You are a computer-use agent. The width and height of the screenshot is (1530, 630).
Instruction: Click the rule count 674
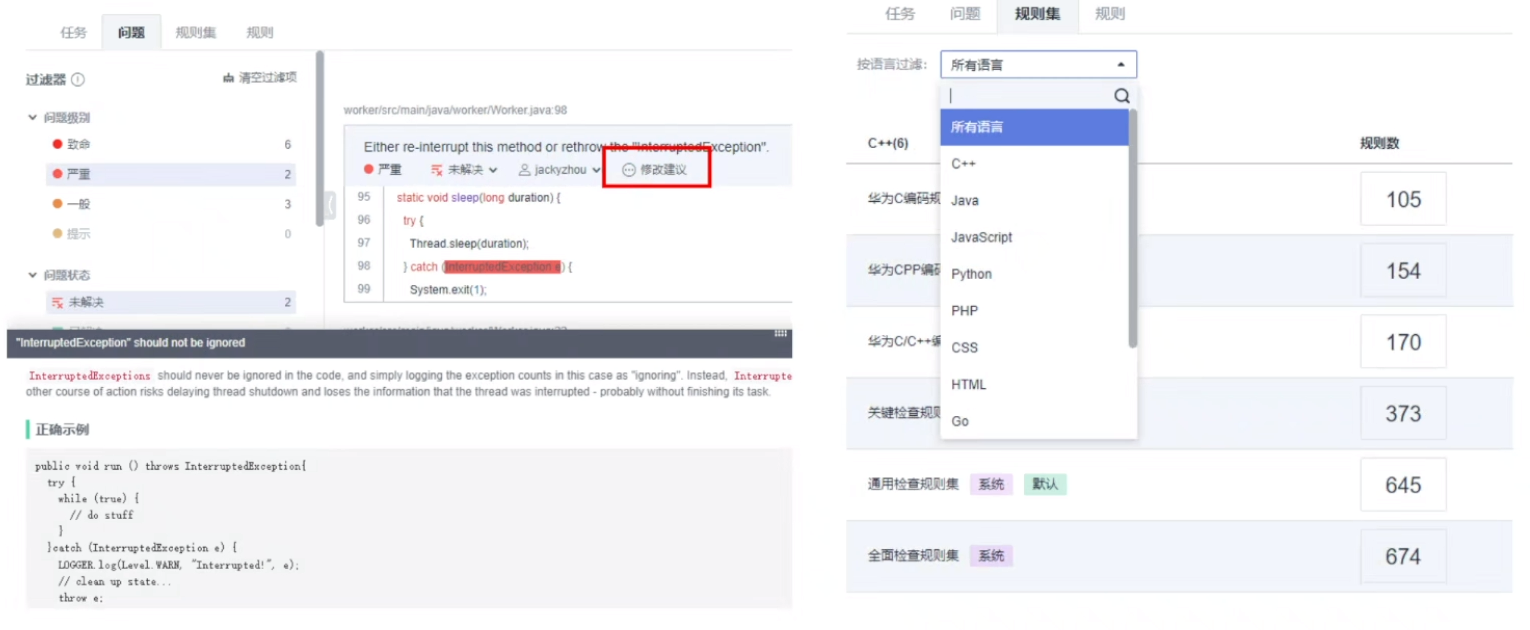1403,556
